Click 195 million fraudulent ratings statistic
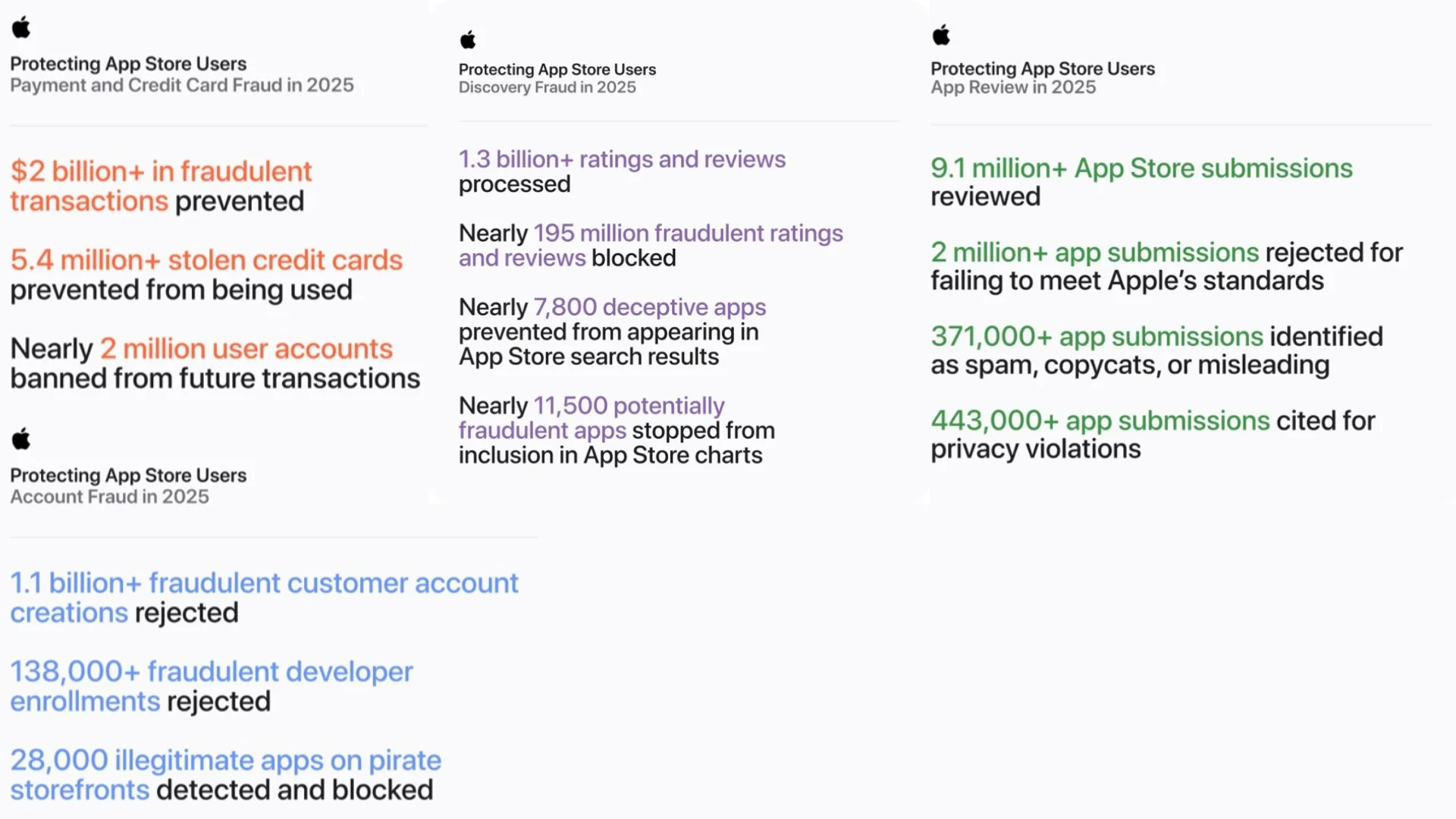This screenshot has width=1456, height=819. click(651, 245)
